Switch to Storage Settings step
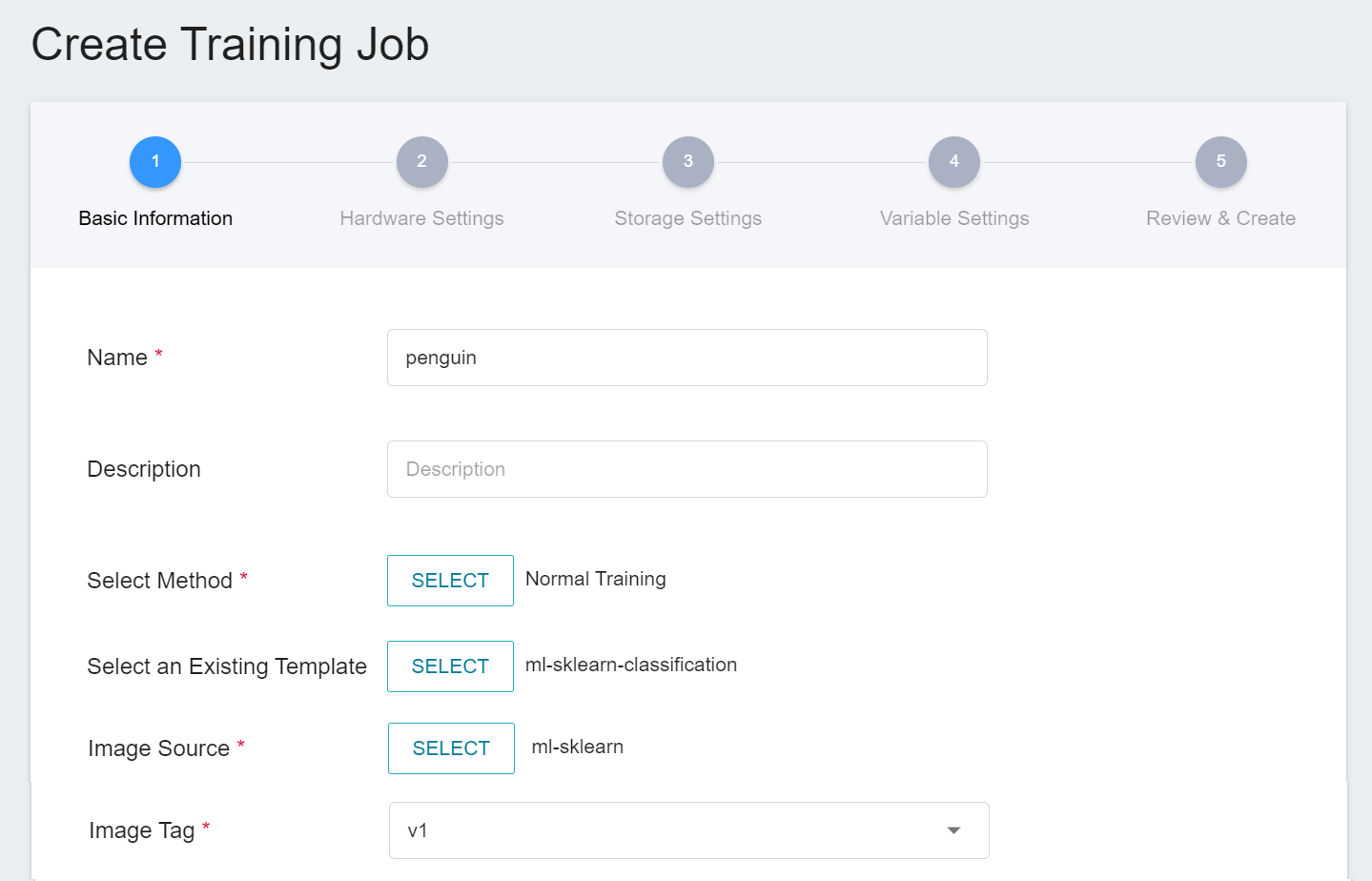The width and height of the screenshot is (1372, 881). (688, 218)
